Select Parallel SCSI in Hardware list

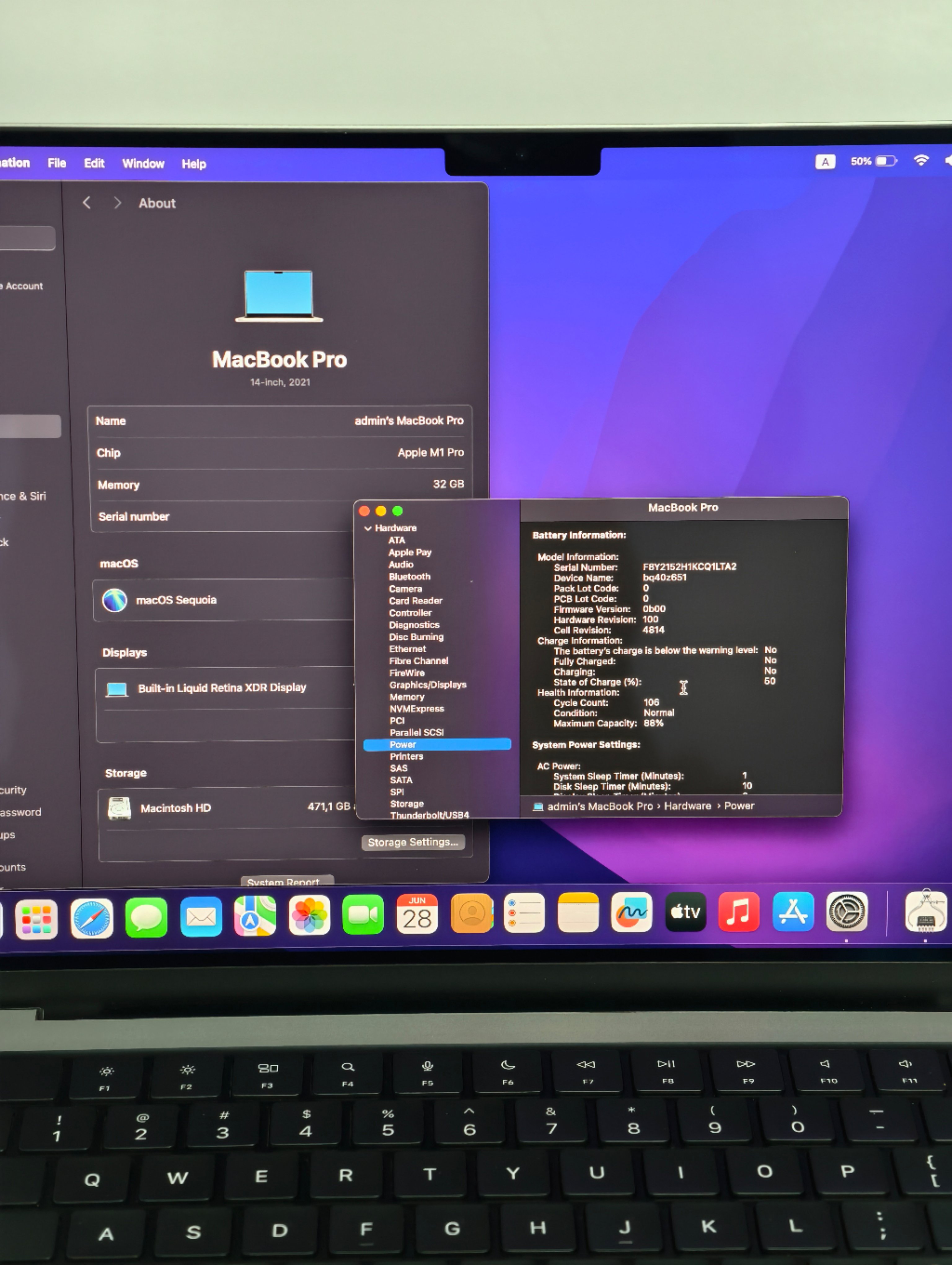[416, 733]
